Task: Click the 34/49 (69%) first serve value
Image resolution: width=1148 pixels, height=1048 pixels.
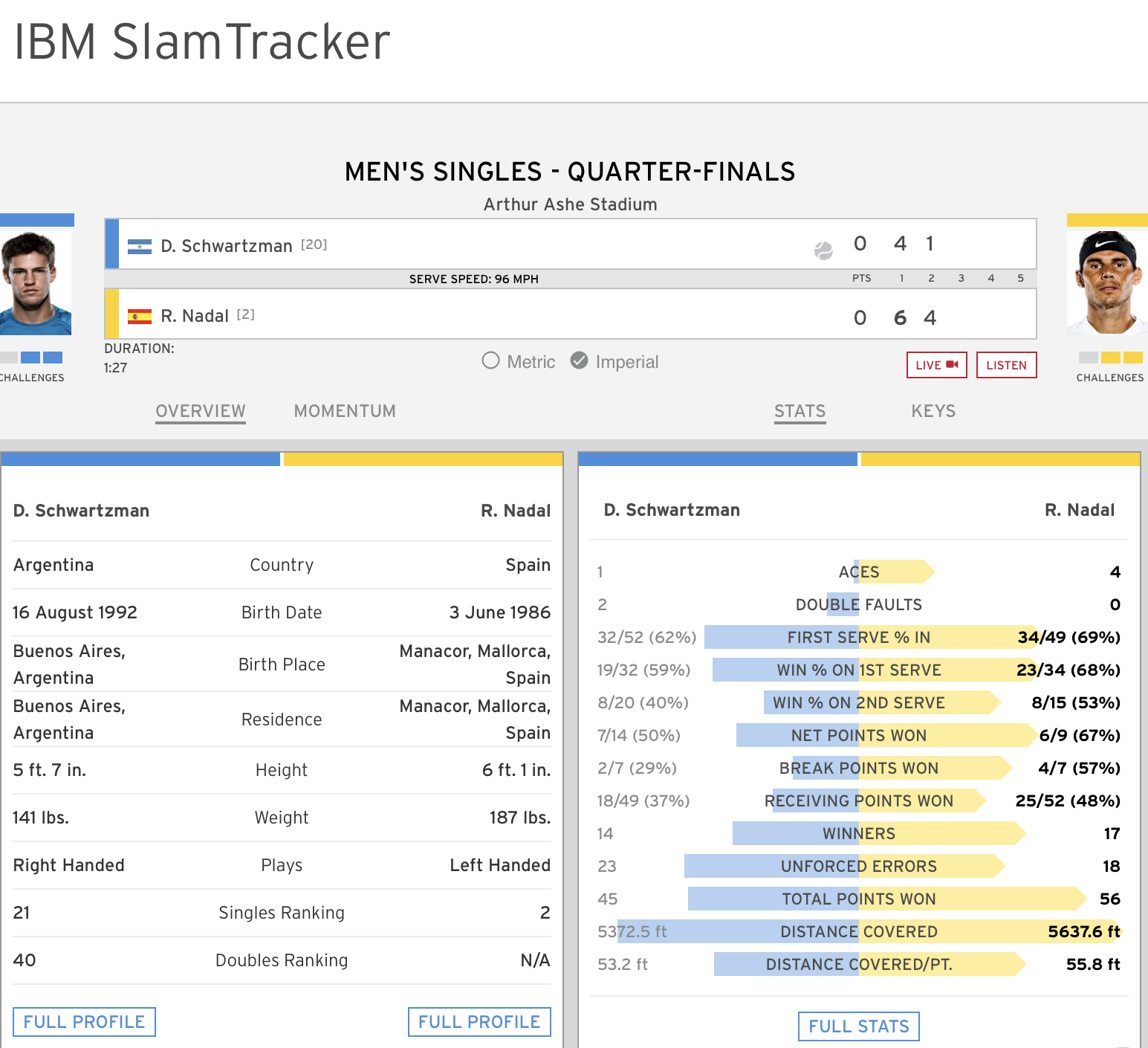Action: (1069, 637)
